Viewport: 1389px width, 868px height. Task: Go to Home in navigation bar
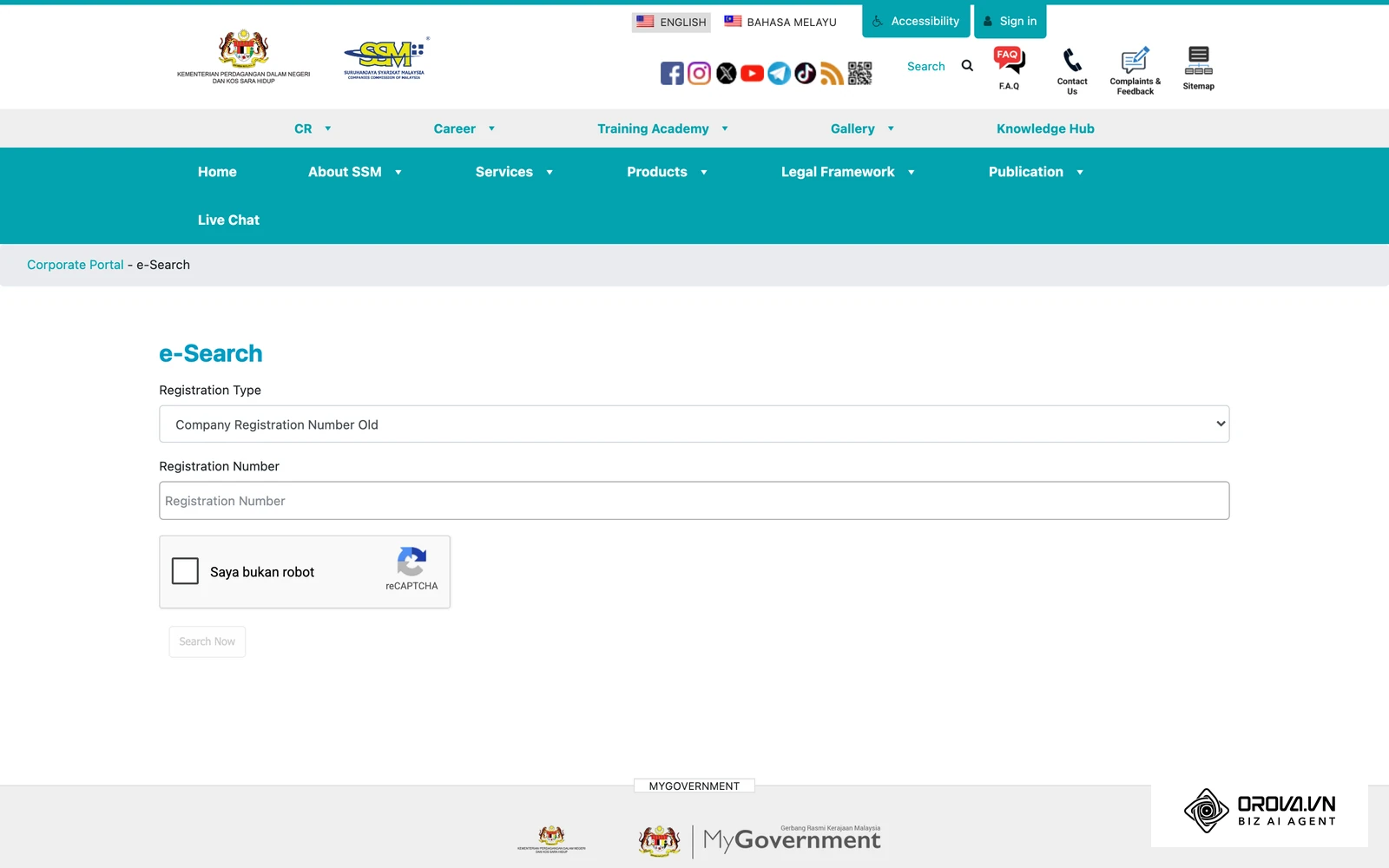click(217, 172)
